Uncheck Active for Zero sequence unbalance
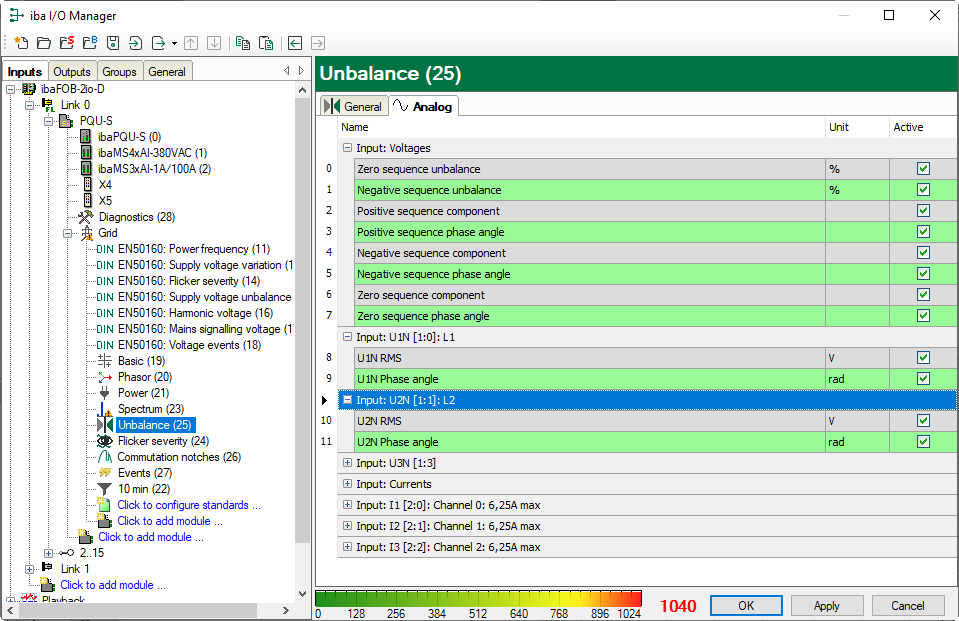959x621 pixels. point(923,169)
